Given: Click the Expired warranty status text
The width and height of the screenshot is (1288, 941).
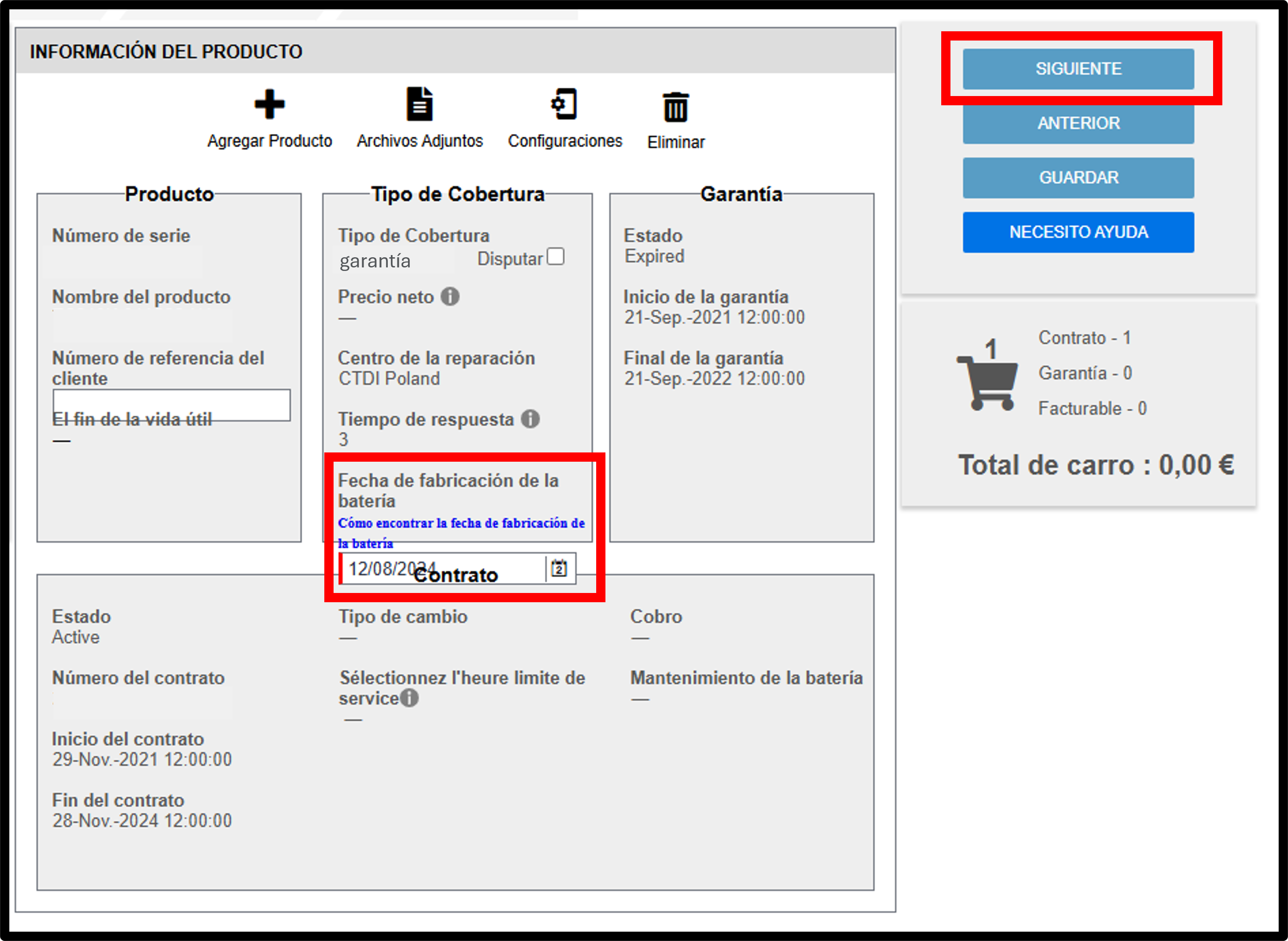Looking at the screenshot, I should click(654, 256).
